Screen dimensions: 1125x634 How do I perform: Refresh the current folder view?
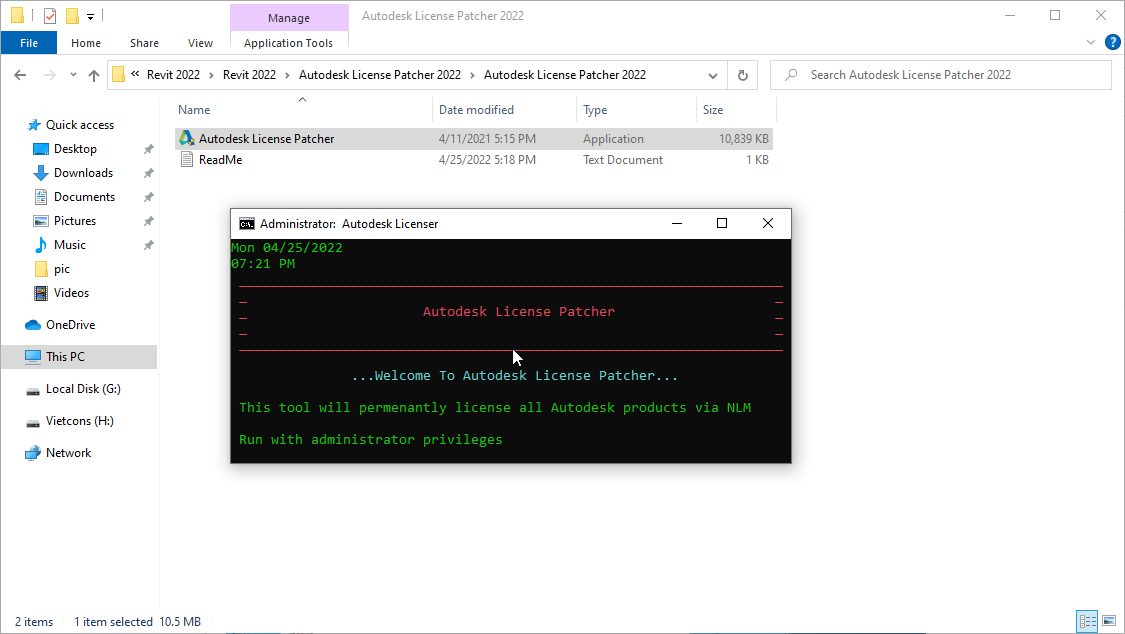(x=743, y=75)
